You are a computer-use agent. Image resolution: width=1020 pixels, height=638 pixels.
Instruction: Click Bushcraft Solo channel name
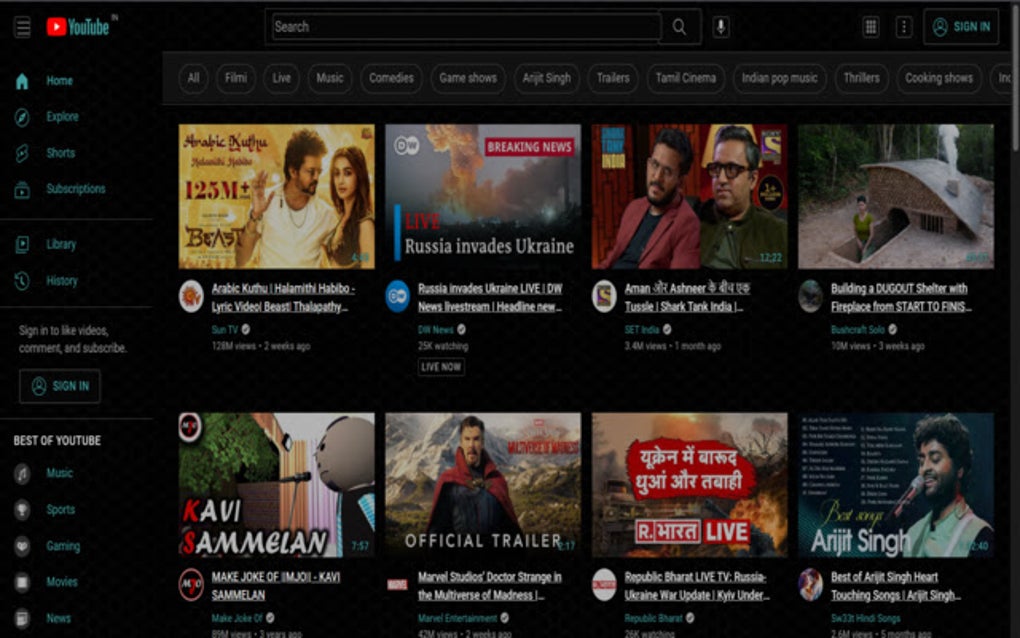click(x=858, y=330)
